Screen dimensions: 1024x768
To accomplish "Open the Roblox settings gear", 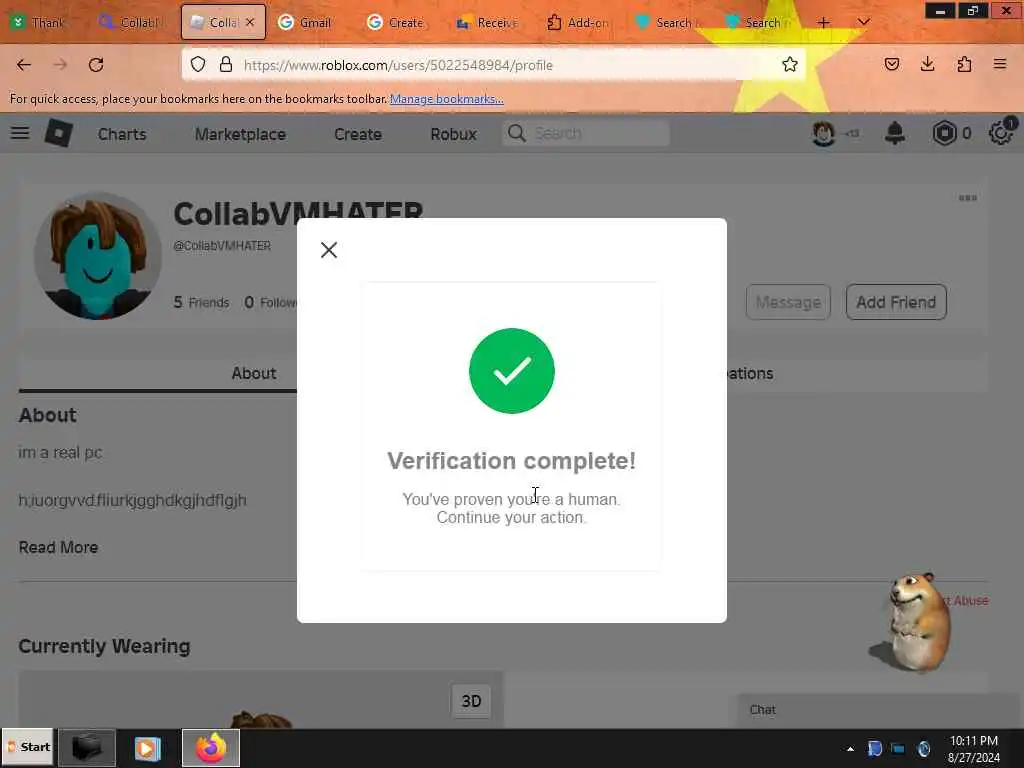I will pos(1000,133).
